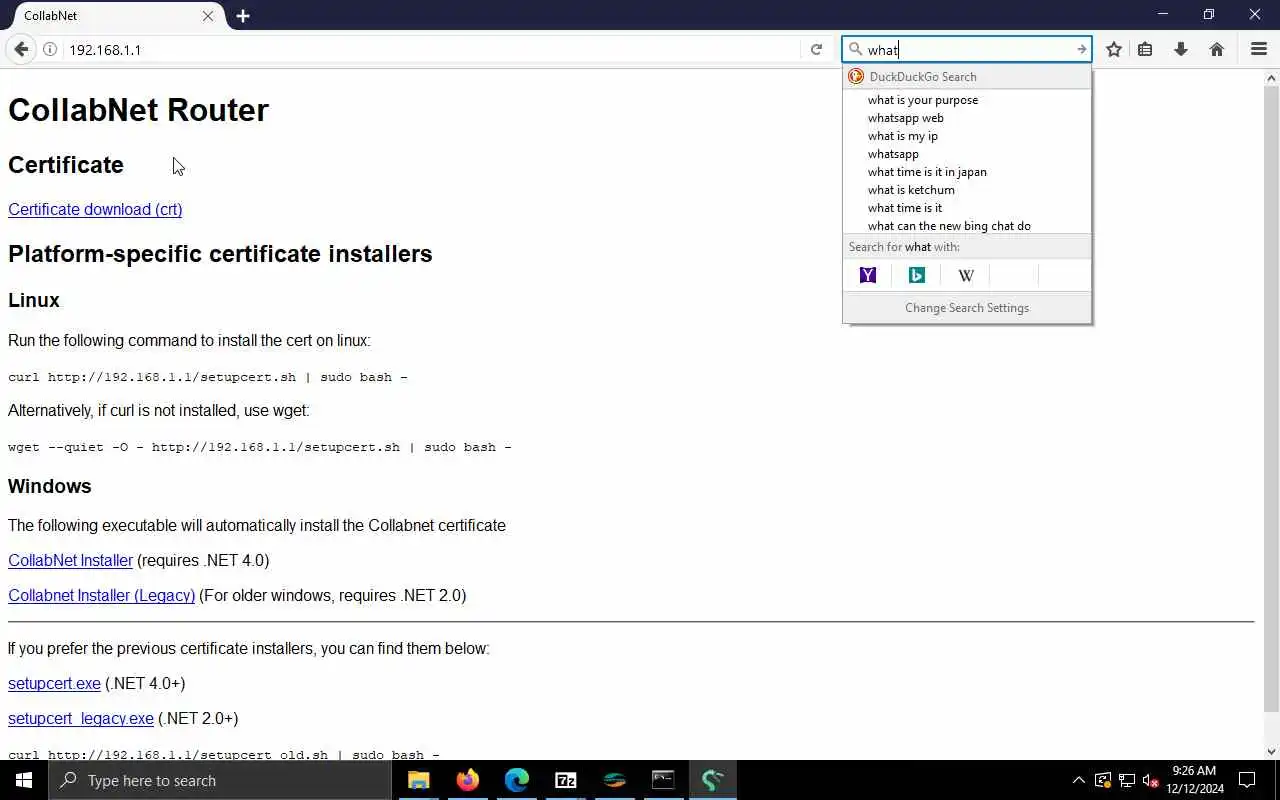
Task: Choose "what can the new bing chat do"
Action: point(967,226)
